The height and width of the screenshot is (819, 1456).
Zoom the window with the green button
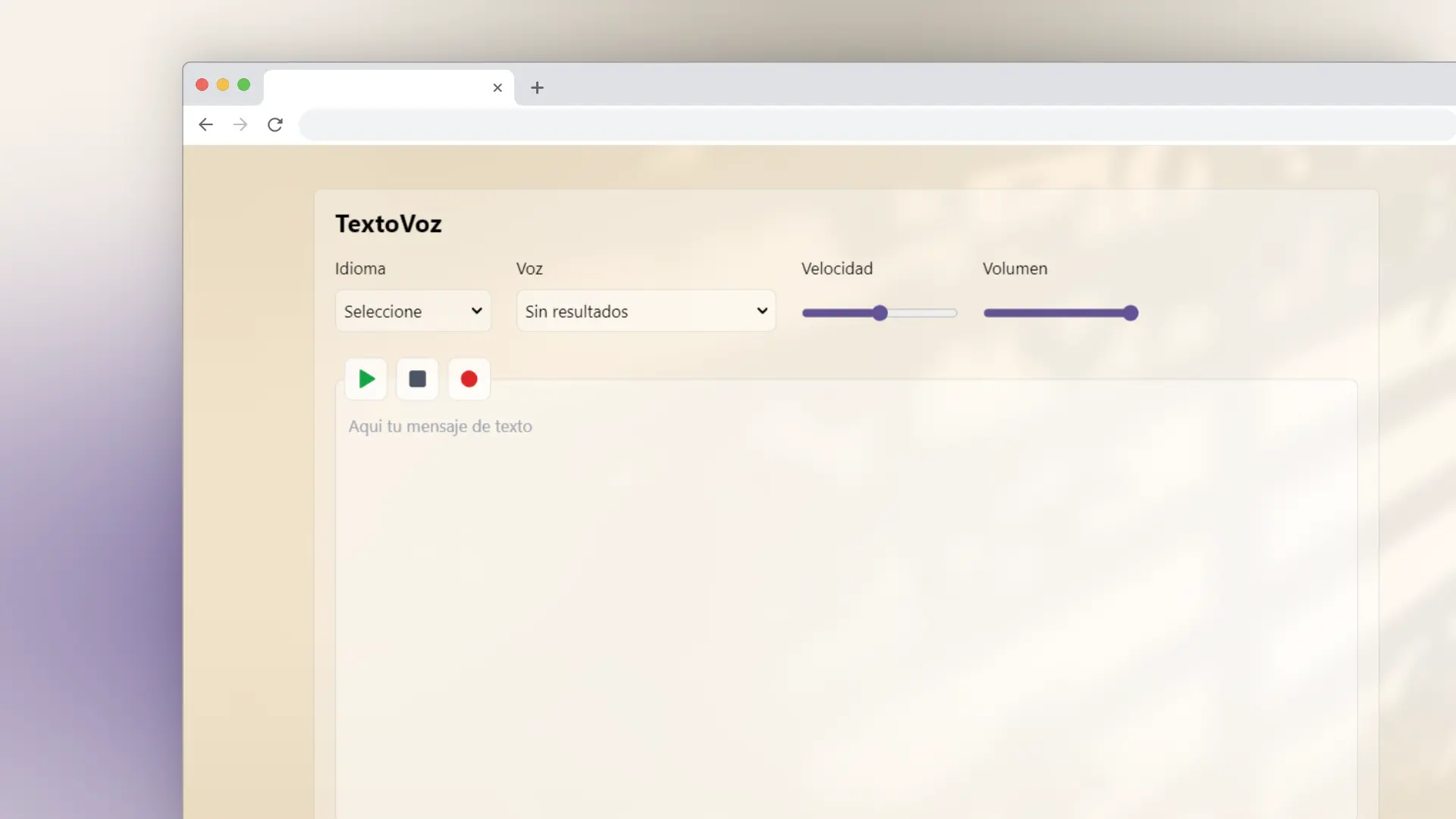[x=243, y=84]
